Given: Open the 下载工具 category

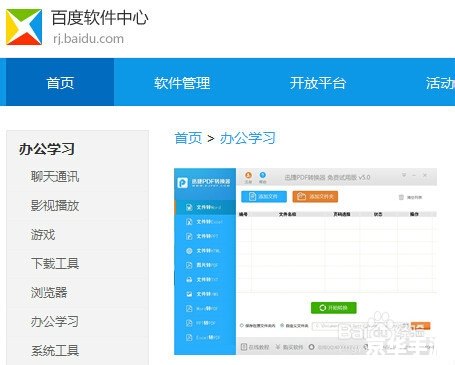Looking at the screenshot, I should coord(55,263).
